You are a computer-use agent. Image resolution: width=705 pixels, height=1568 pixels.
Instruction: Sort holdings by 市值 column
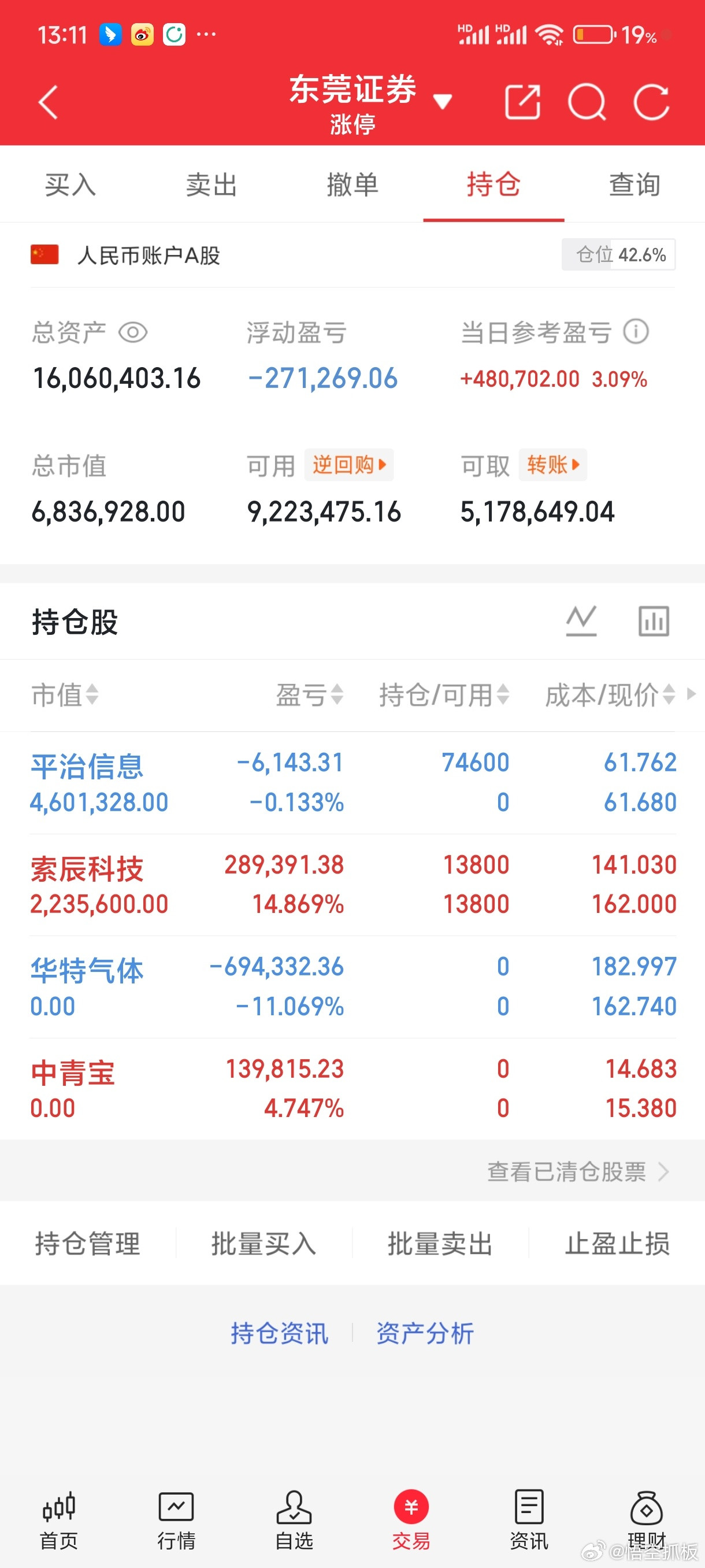(65, 694)
